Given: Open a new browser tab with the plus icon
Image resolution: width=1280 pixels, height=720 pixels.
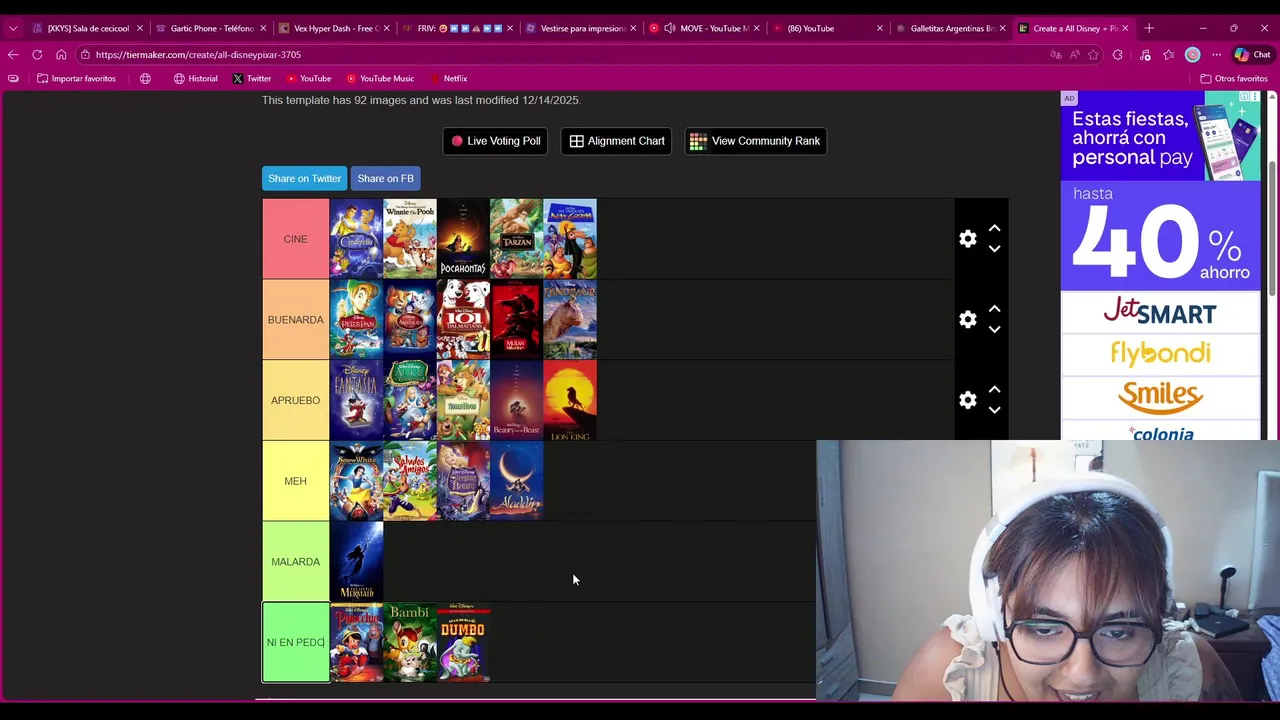Looking at the screenshot, I should 1149,28.
